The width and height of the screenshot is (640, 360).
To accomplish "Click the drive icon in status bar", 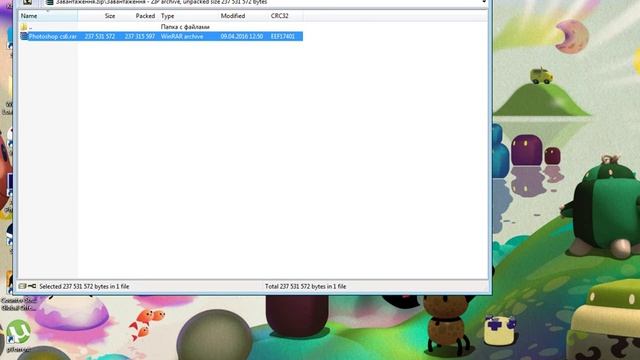I will click(x=22, y=286).
